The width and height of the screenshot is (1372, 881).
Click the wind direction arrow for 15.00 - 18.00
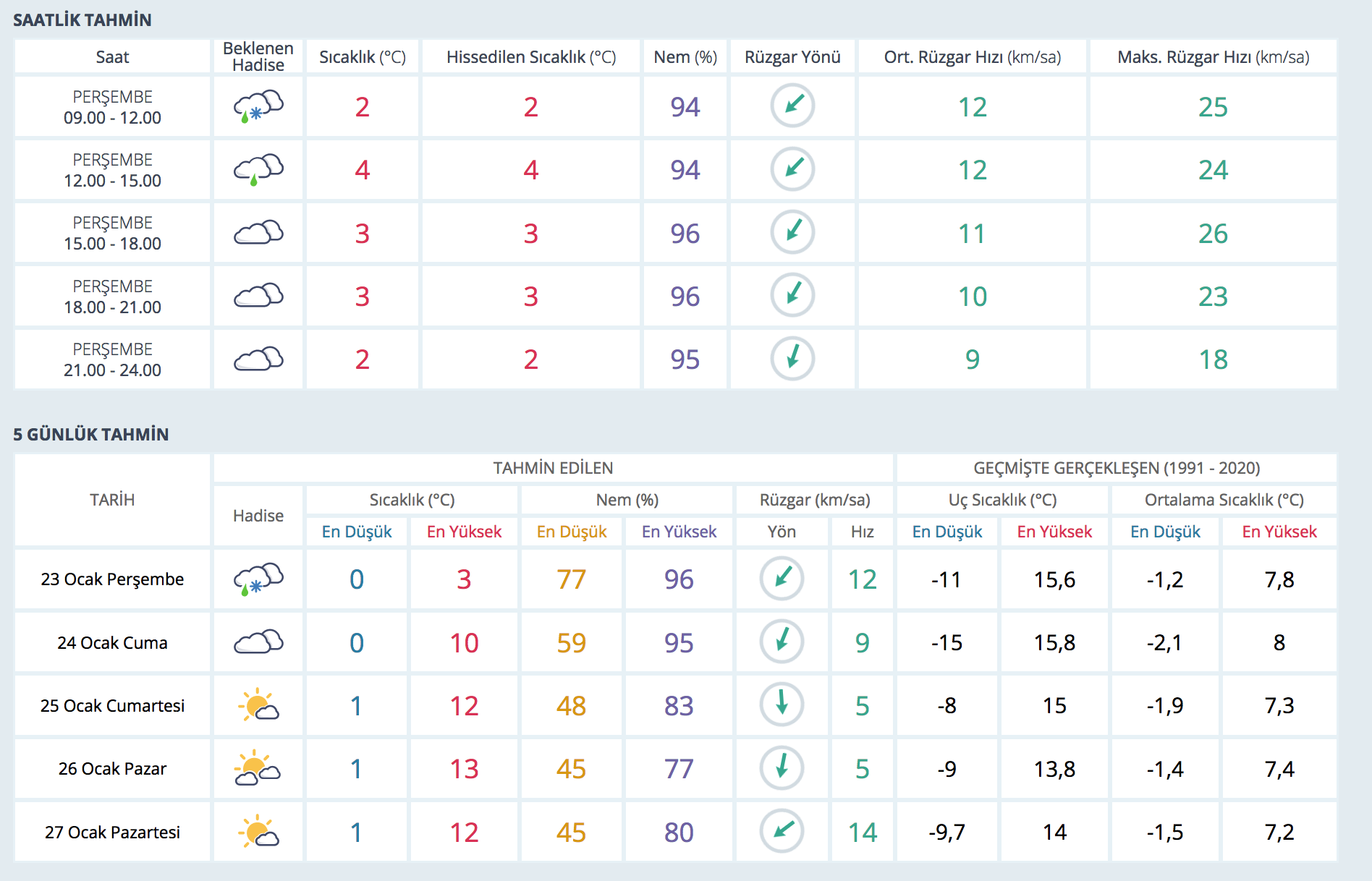792,232
